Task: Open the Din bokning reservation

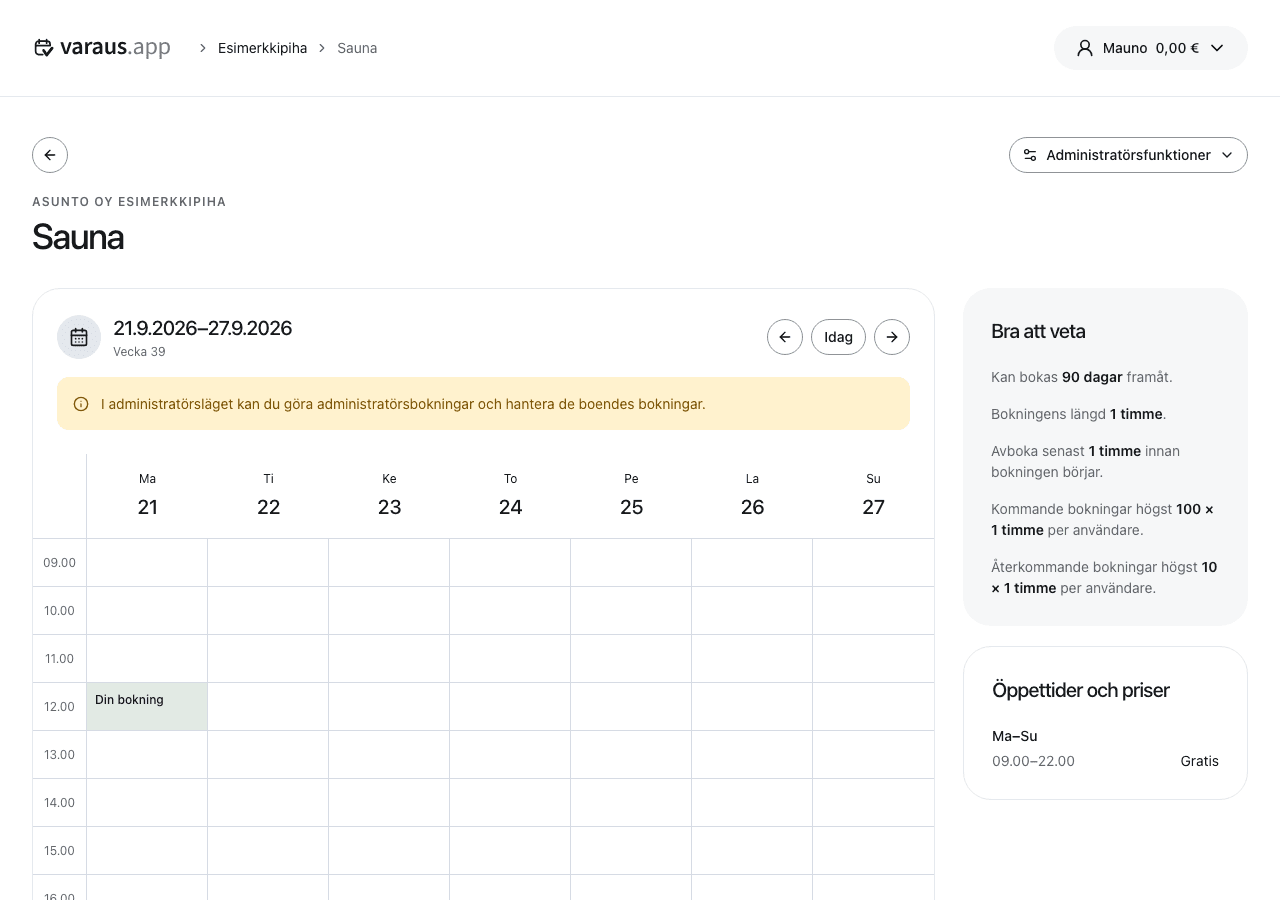Action: pos(147,707)
